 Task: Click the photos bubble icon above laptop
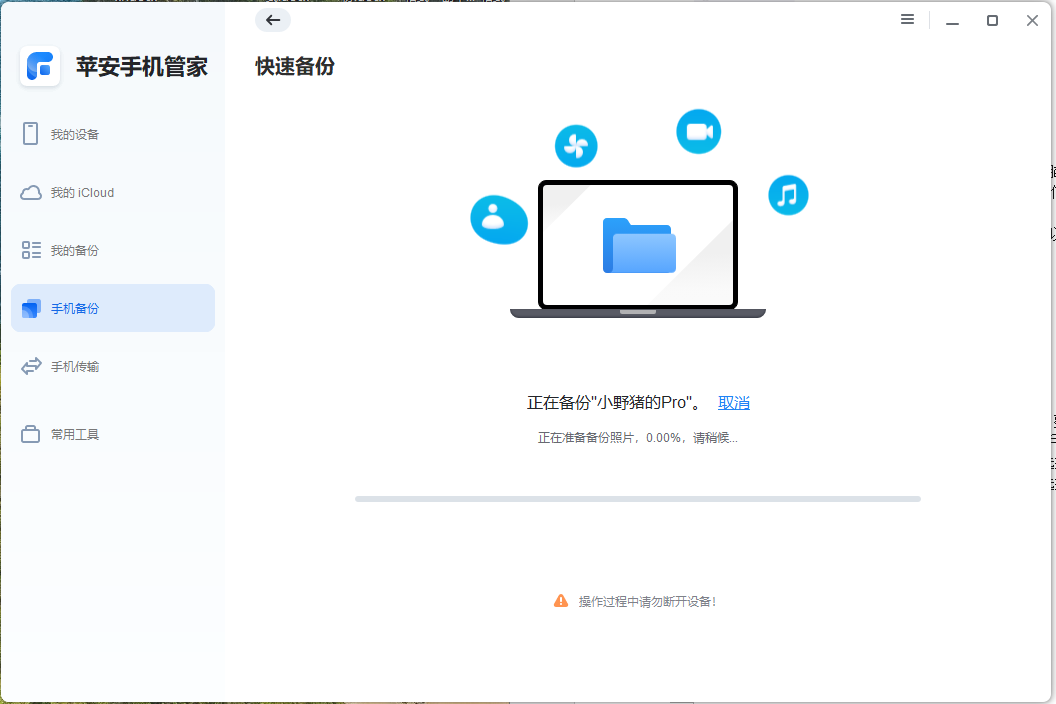[576, 145]
